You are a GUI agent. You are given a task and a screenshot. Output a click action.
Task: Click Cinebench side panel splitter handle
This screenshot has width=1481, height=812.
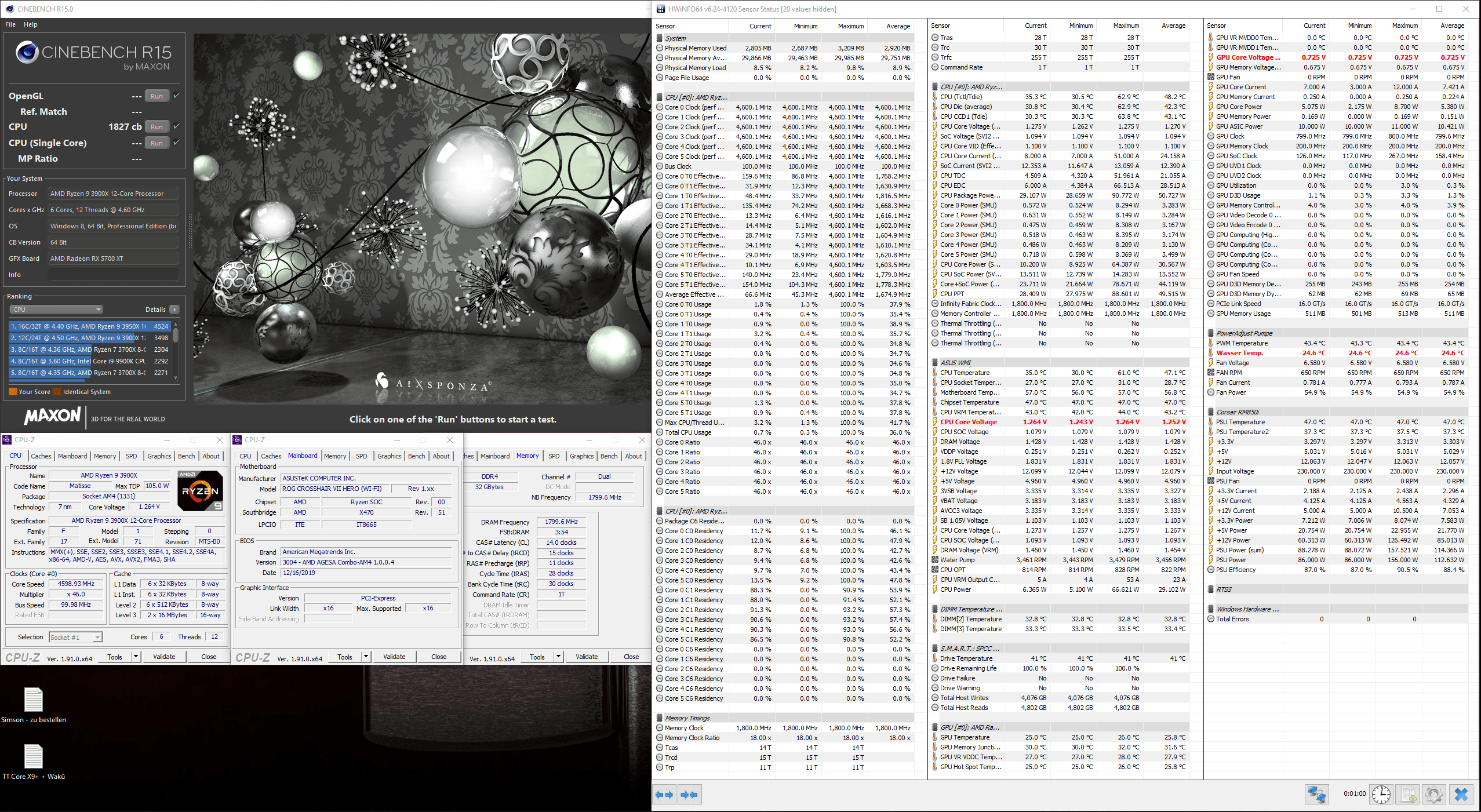tap(190, 231)
